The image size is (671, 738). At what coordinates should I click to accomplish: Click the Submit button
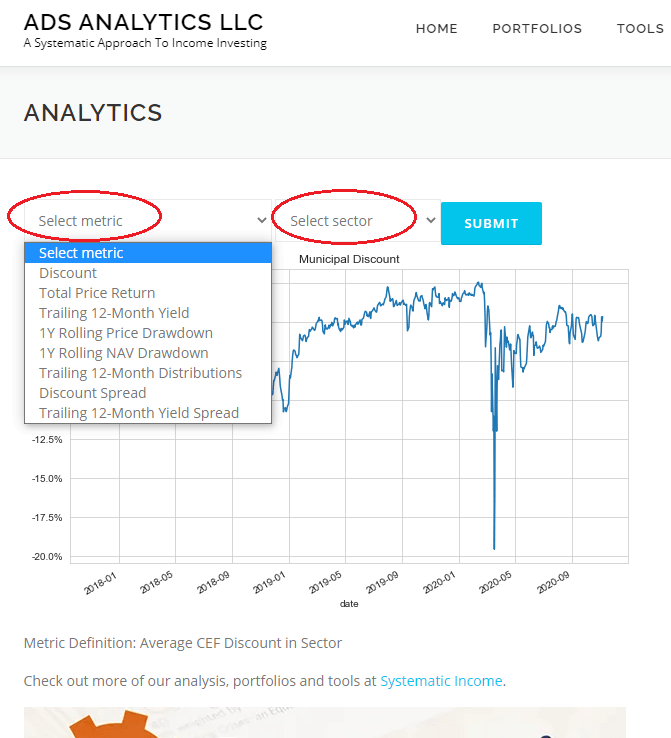[491, 223]
